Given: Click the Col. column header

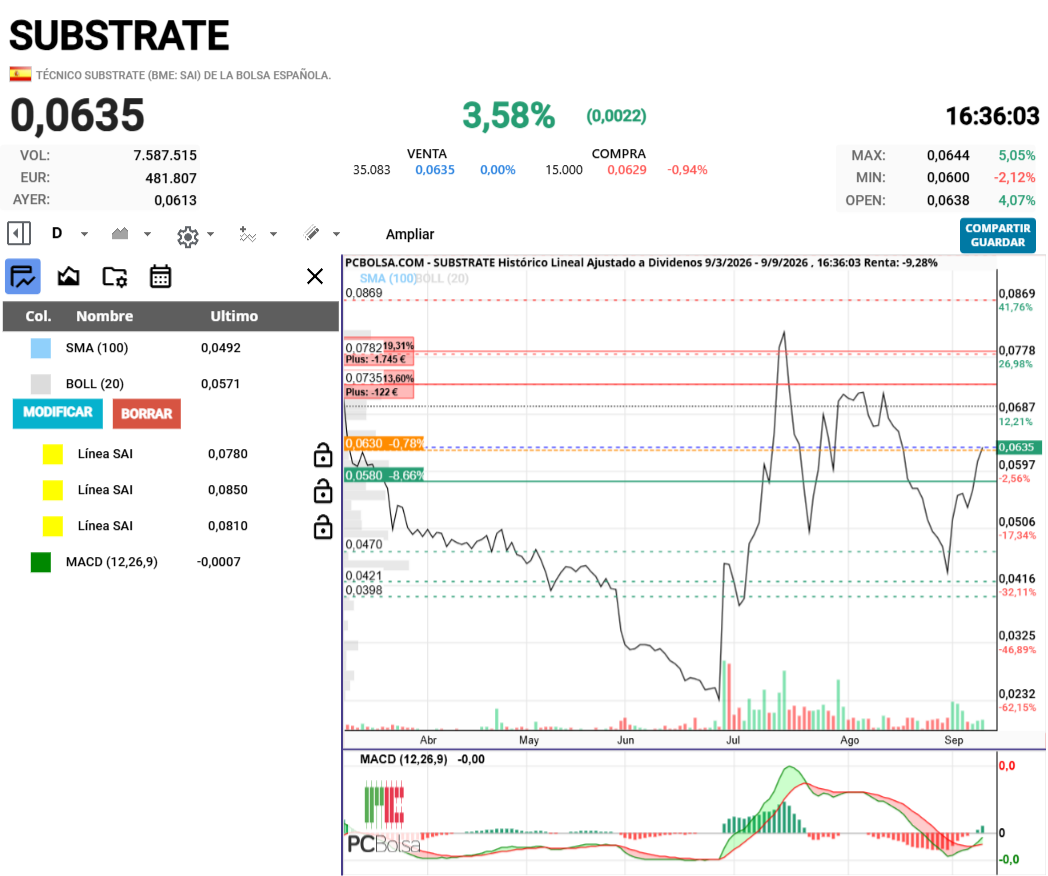Looking at the screenshot, I should [38, 316].
